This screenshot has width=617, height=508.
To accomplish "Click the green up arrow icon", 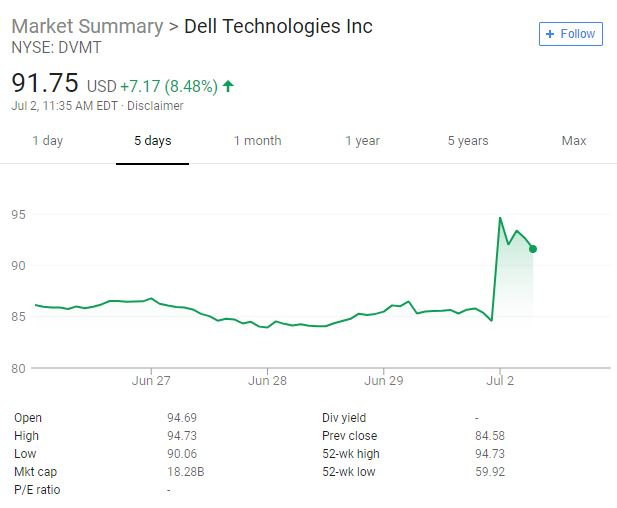I will click(228, 86).
